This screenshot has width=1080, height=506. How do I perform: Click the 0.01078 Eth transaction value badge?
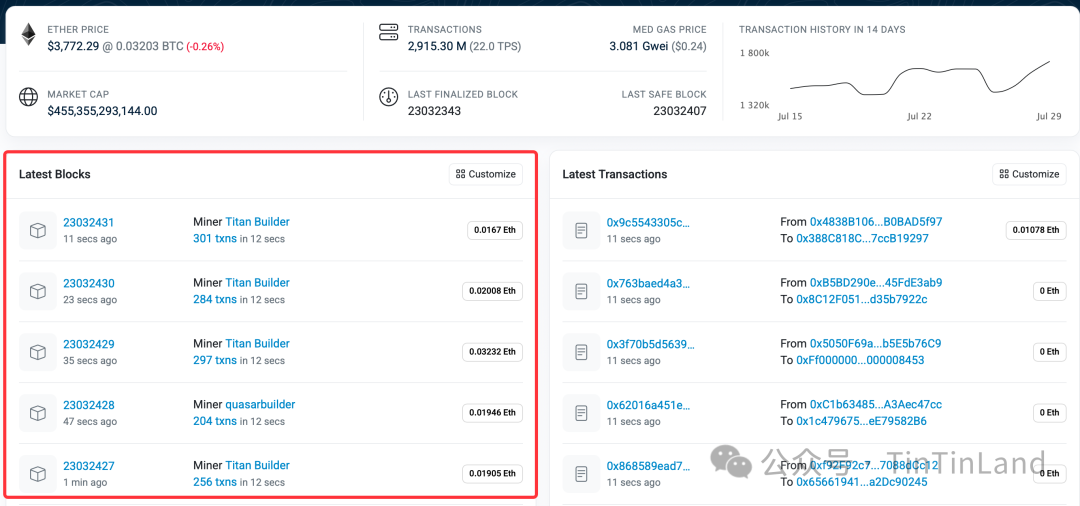tap(1036, 230)
